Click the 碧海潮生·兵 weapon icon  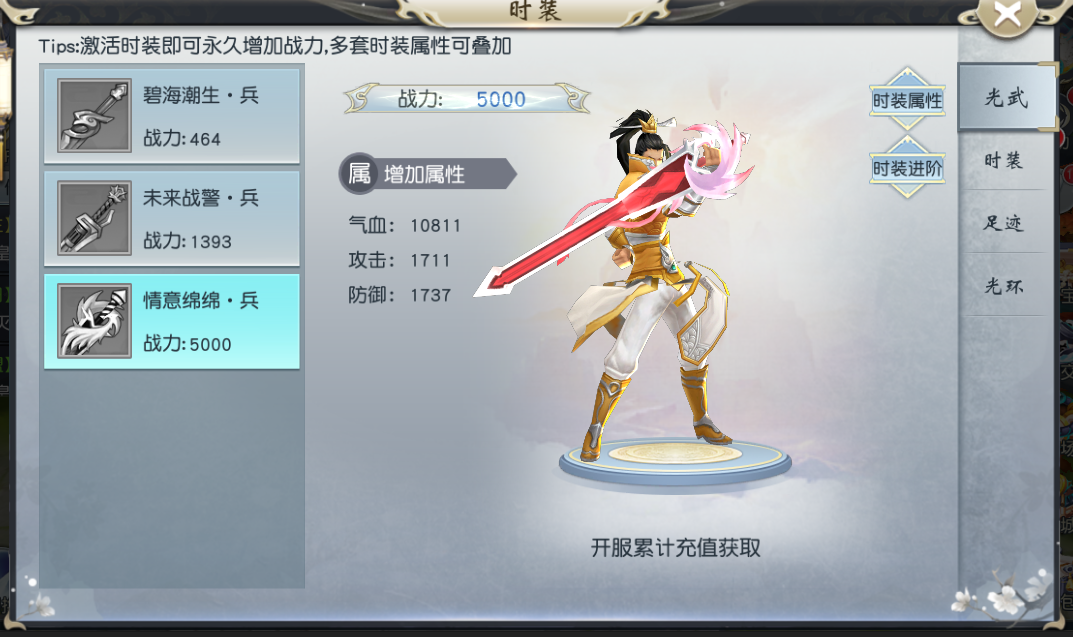94,115
